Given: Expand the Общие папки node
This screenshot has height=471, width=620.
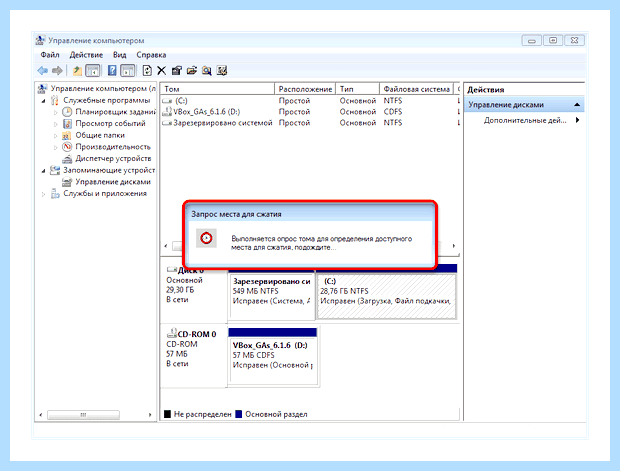Looking at the screenshot, I should pyautogui.click(x=55, y=136).
